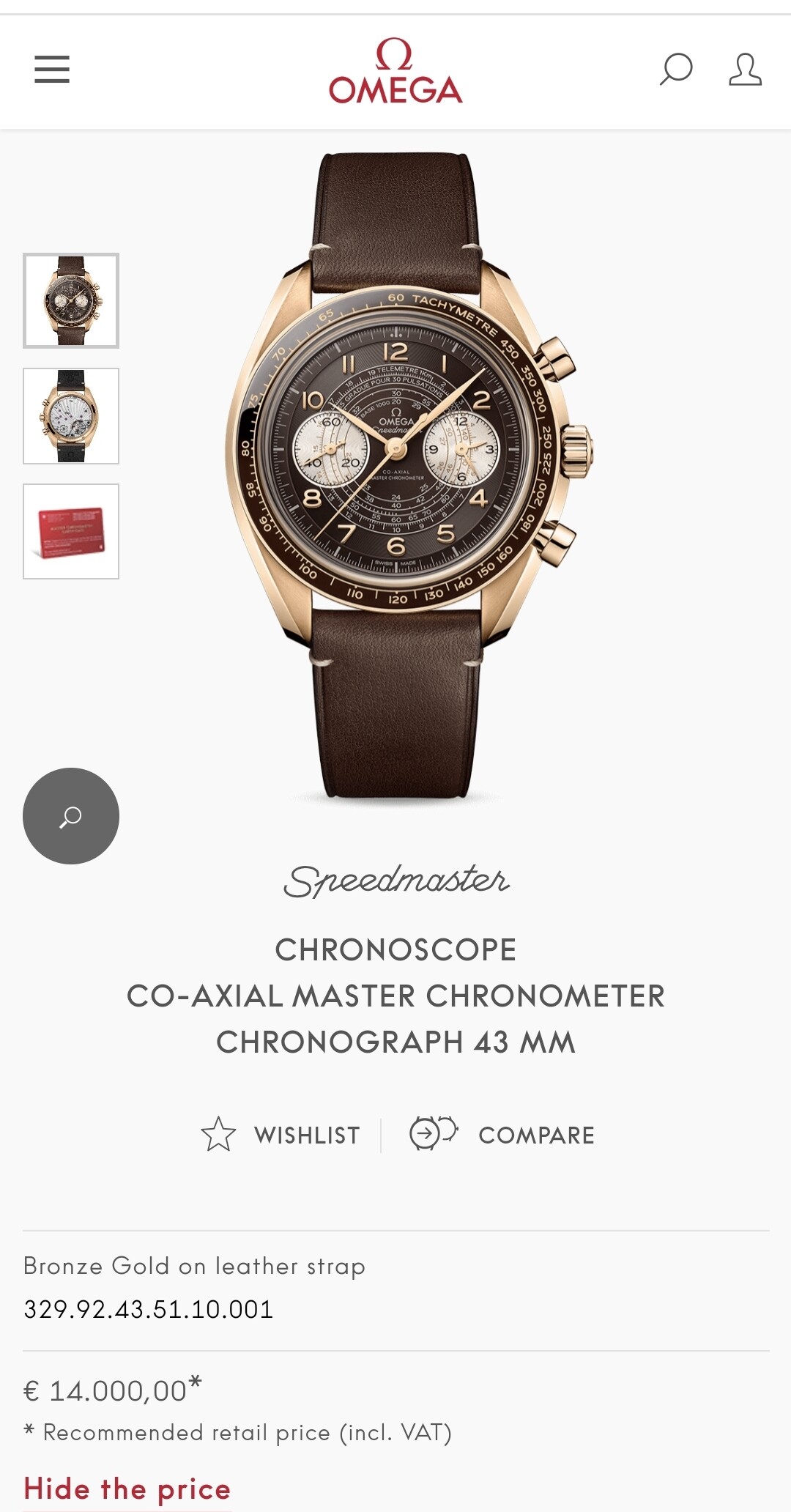Click the compare watches icon
Image resolution: width=791 pixels, height=1512 pixels.
[x=434, y=1133]
